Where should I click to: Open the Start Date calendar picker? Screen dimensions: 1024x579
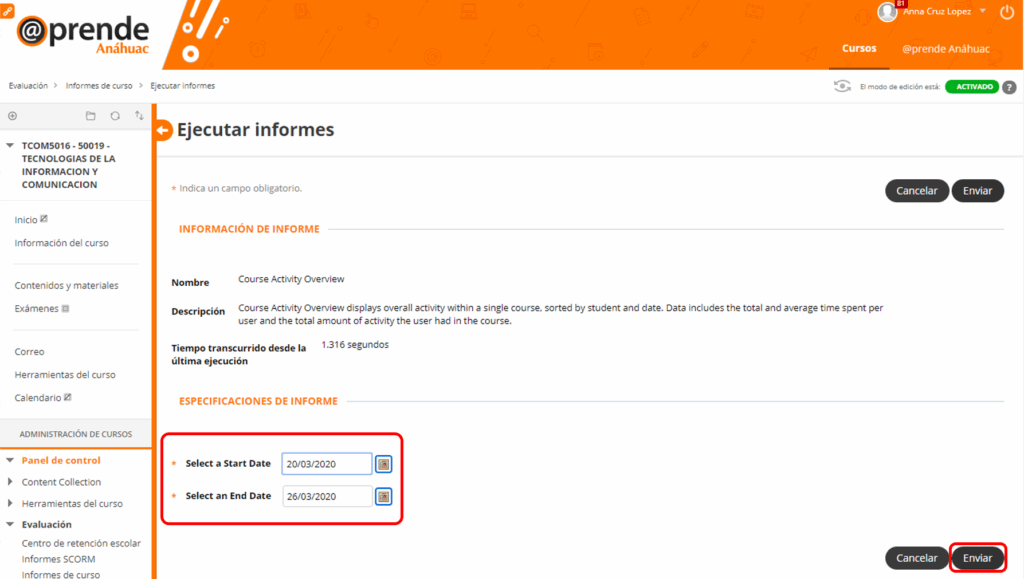tap(383, 464)
